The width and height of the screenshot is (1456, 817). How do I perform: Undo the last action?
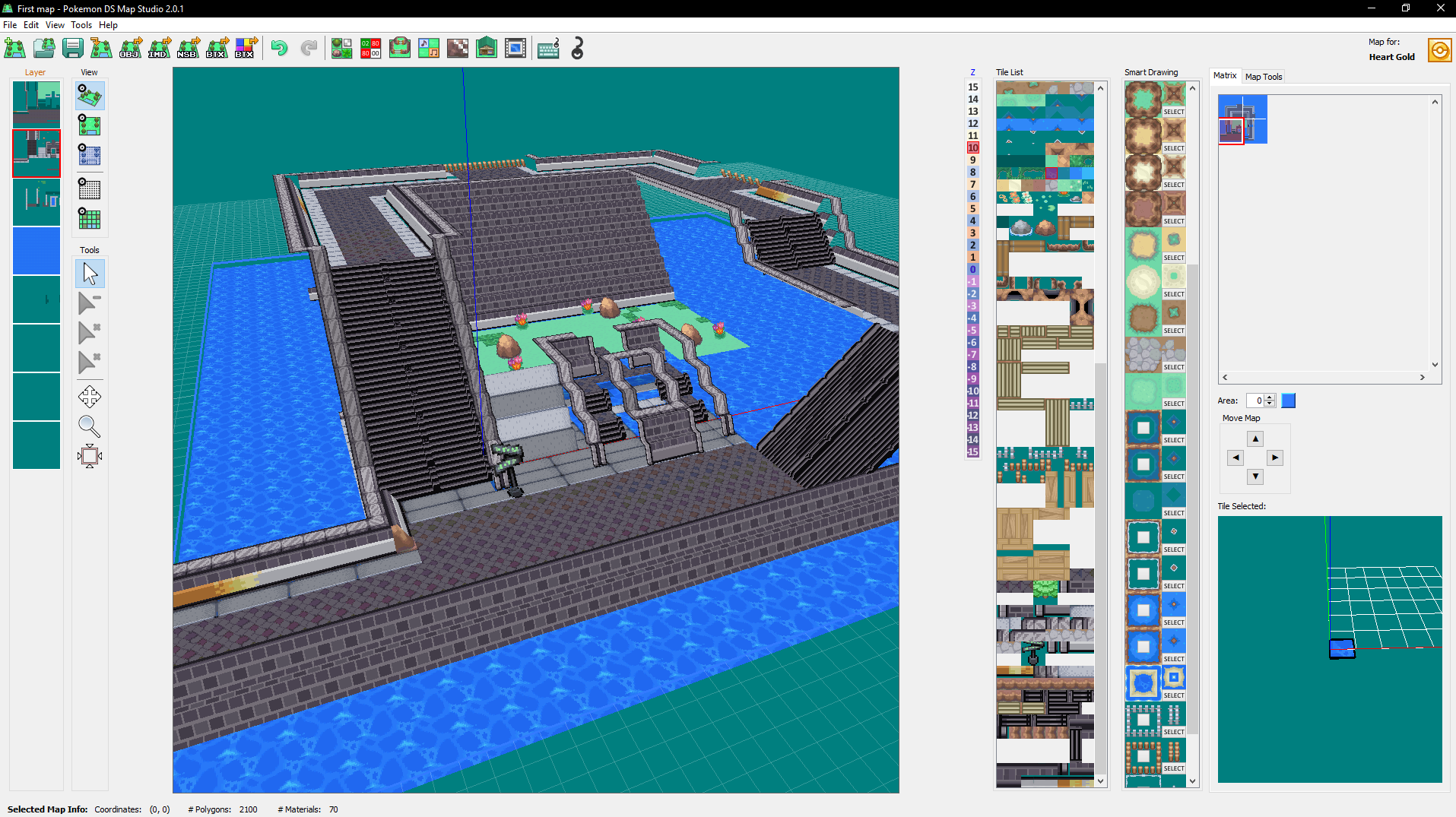[280, 49]
